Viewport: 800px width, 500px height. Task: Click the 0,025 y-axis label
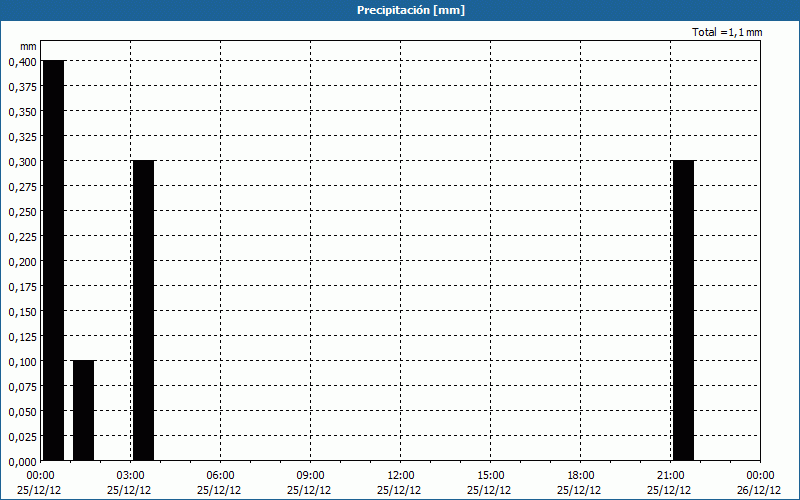tap(22, 437)
